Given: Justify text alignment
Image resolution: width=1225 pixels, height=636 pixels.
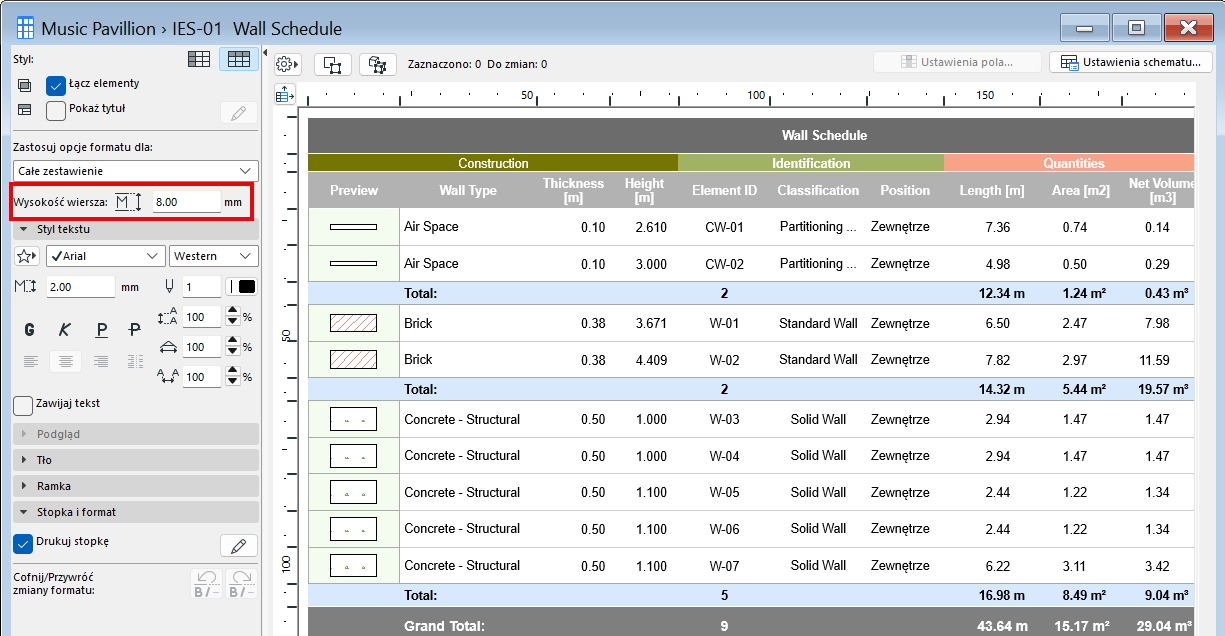Looking at the screenshot, I should coord(135,361).
